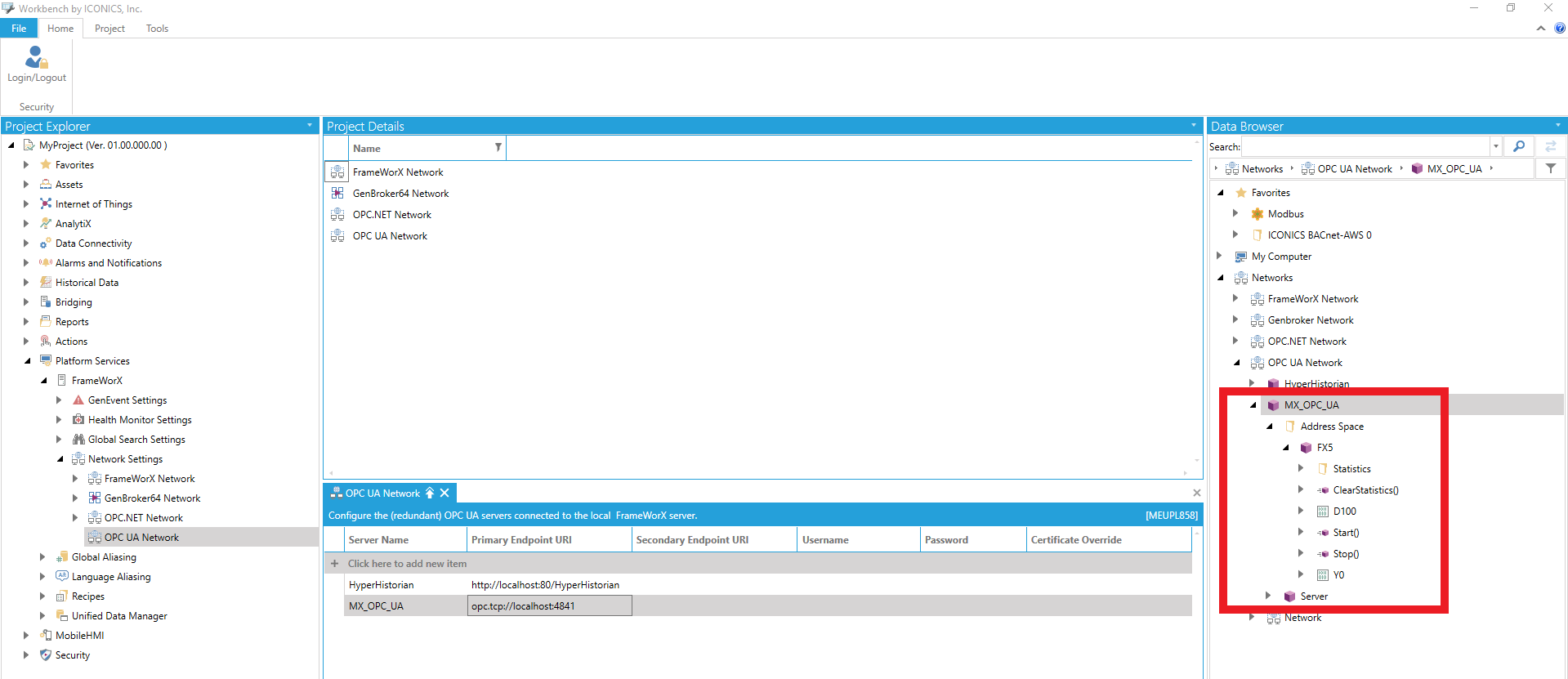Image resolution: width=1568 pixels, height=679 pixels.
Task: Select the HyperHistorian server row
Action: (x=758, y=585)
